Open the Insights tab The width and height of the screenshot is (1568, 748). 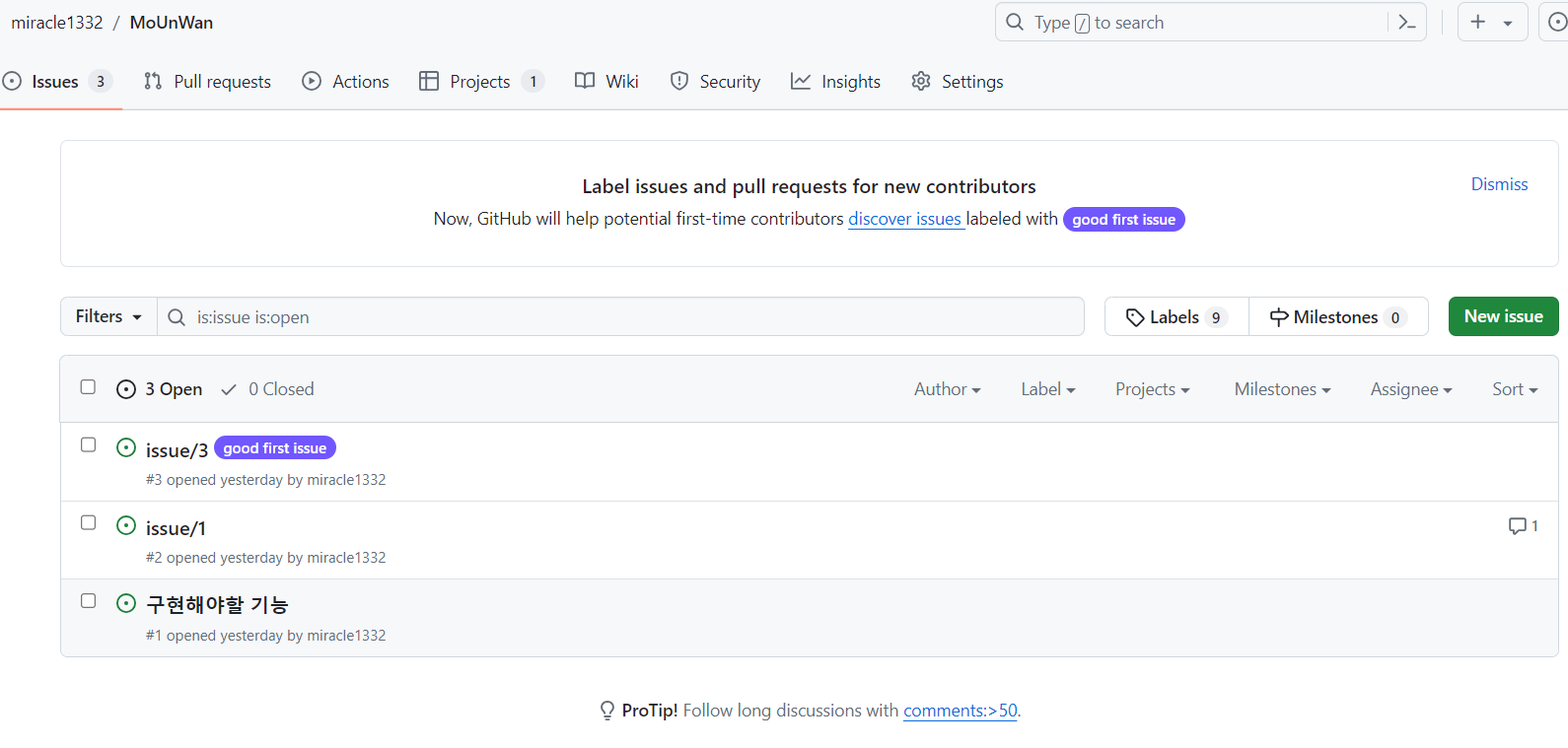(835, 82)
